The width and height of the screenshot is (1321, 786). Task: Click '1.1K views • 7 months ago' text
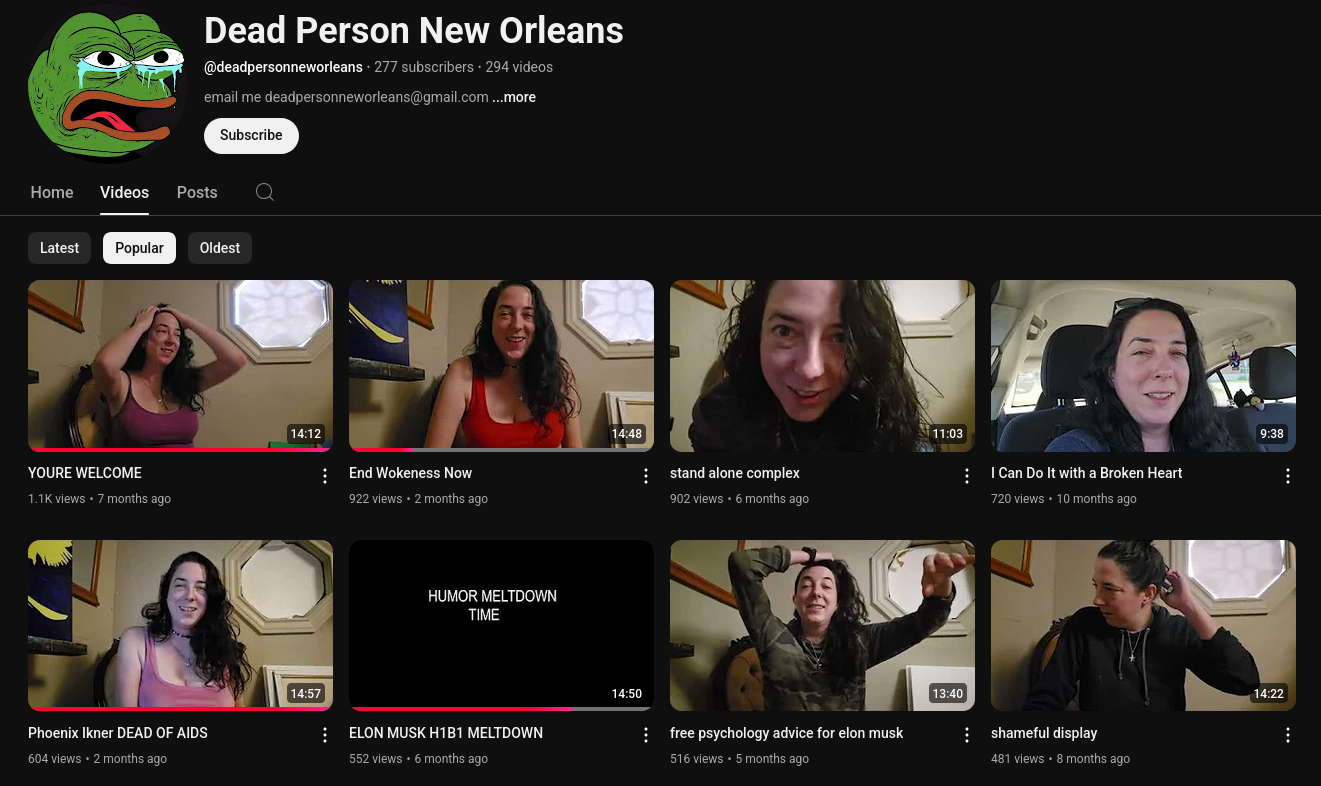[99, 499]
